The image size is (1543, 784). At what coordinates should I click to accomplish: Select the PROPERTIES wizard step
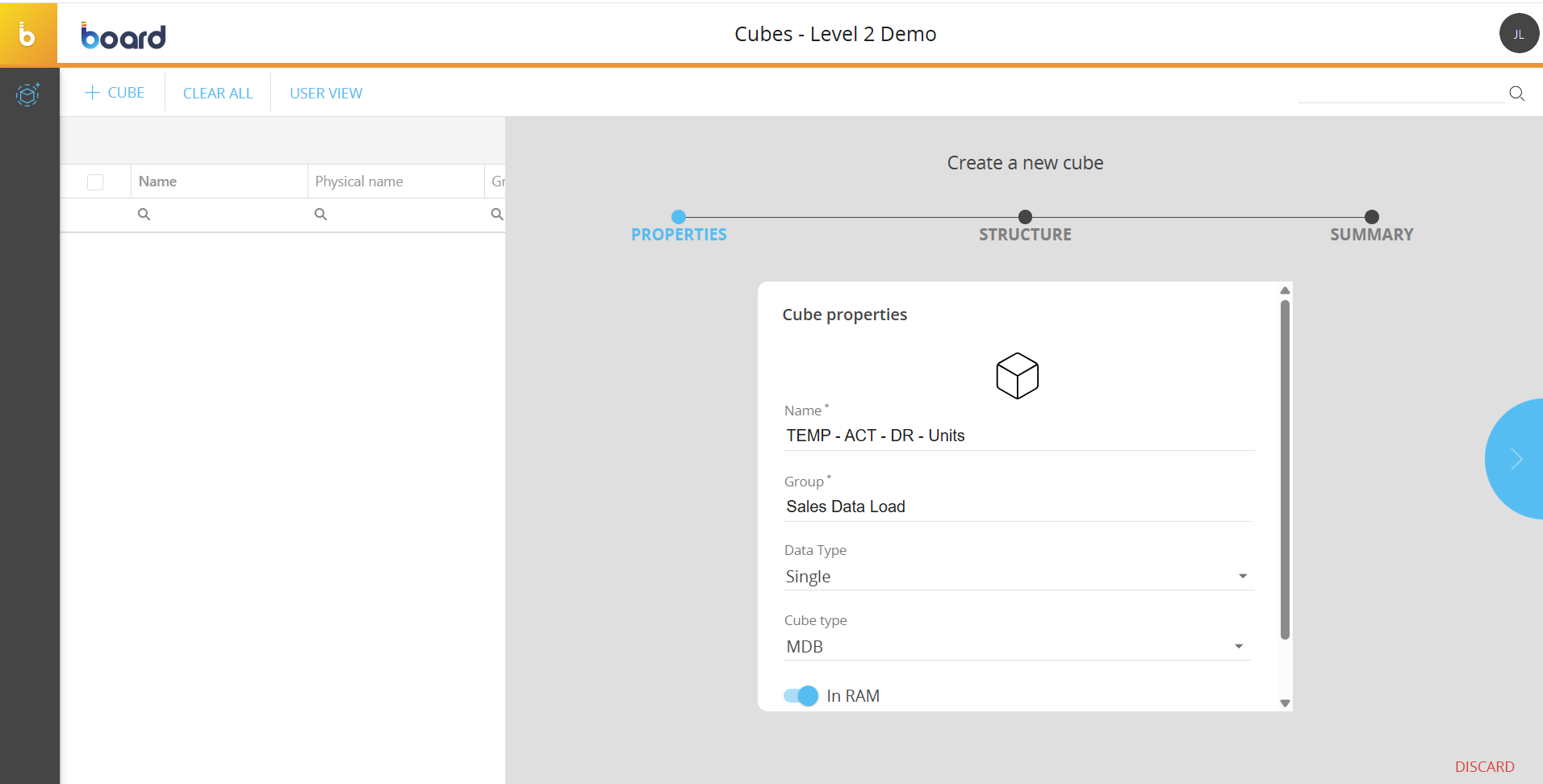[x=679, y=235]
